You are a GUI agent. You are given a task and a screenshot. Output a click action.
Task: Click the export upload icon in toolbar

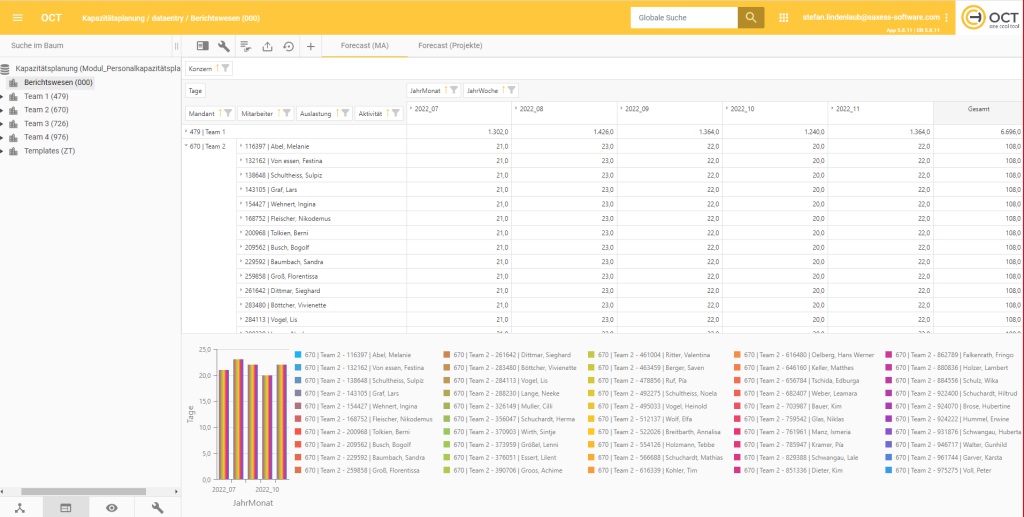coord(267,46)
